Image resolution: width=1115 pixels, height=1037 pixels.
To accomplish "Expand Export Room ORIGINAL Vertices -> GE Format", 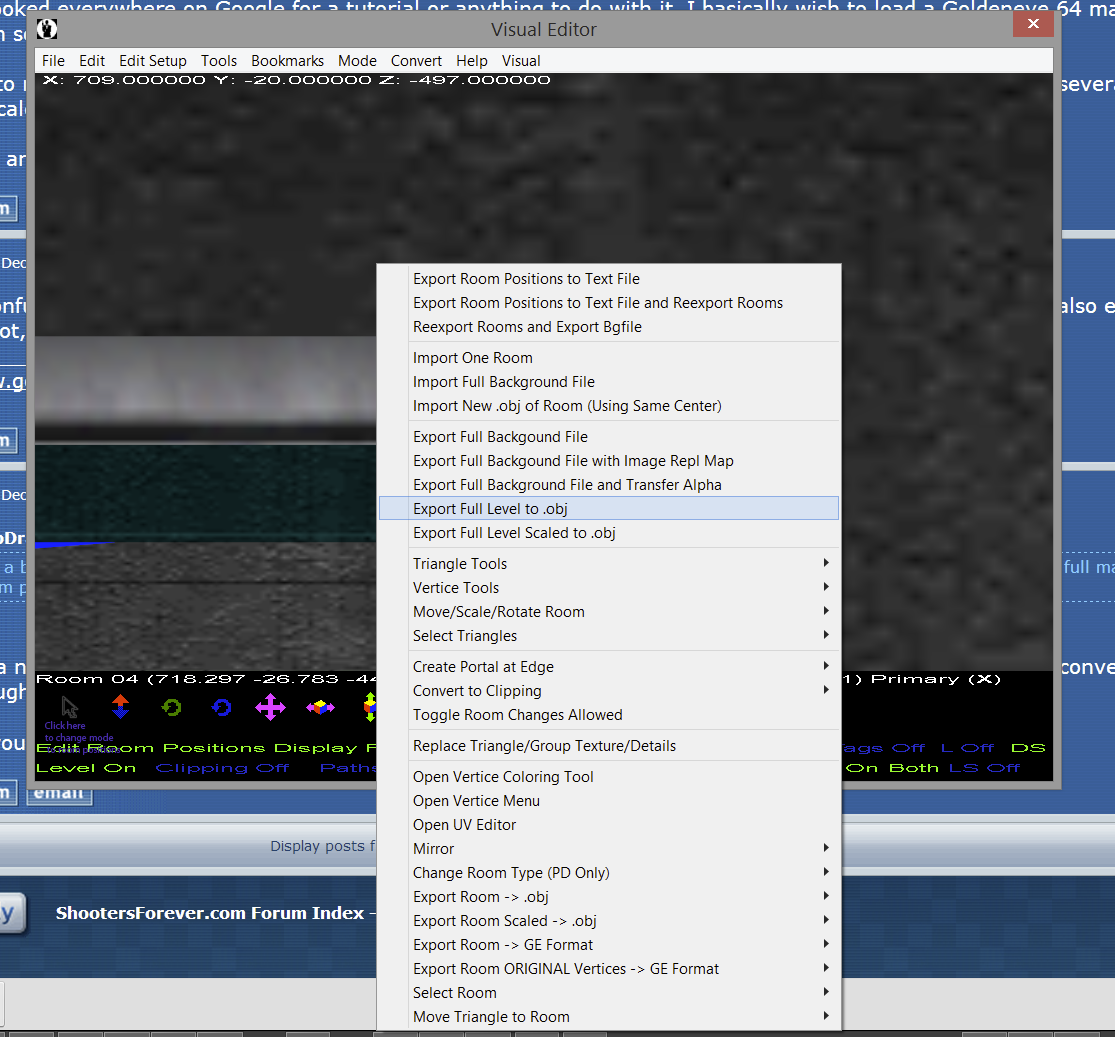I will pyautogui.click(x=609, y=969).
